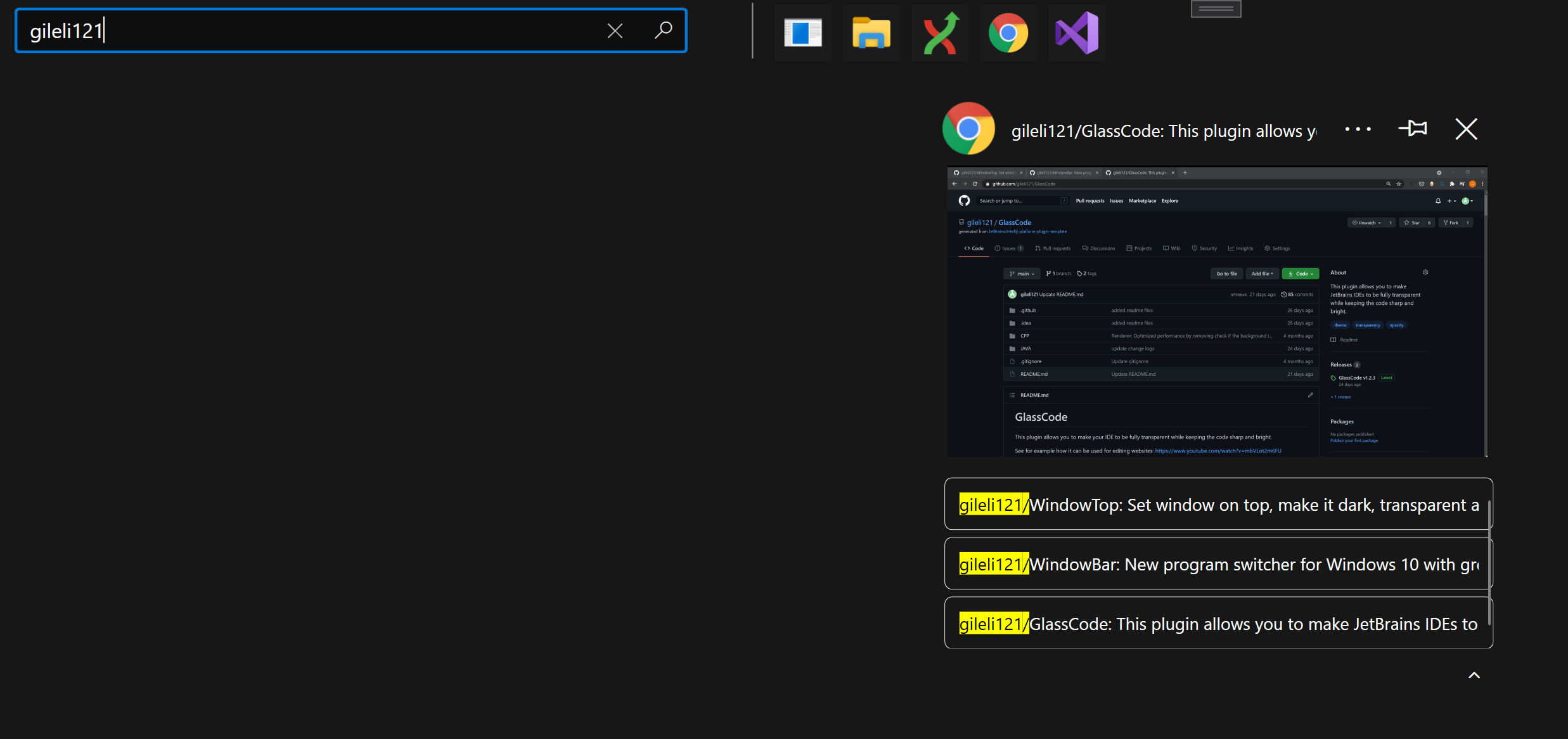
Task: Close the GlassCode preview panel
Action: click(1466, 129)
